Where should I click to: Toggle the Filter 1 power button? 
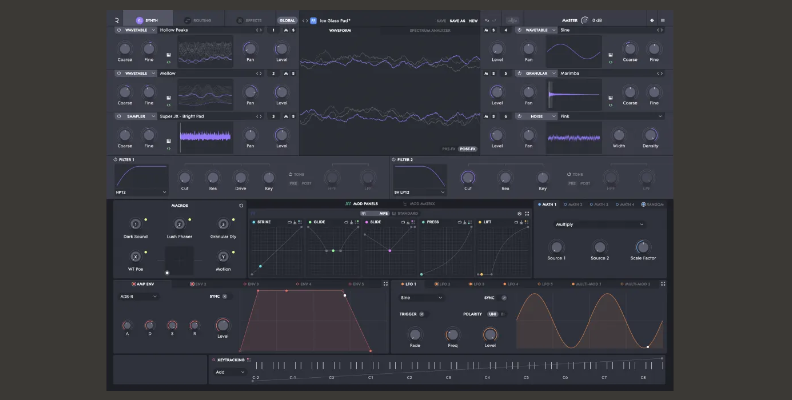pos(116,159)
